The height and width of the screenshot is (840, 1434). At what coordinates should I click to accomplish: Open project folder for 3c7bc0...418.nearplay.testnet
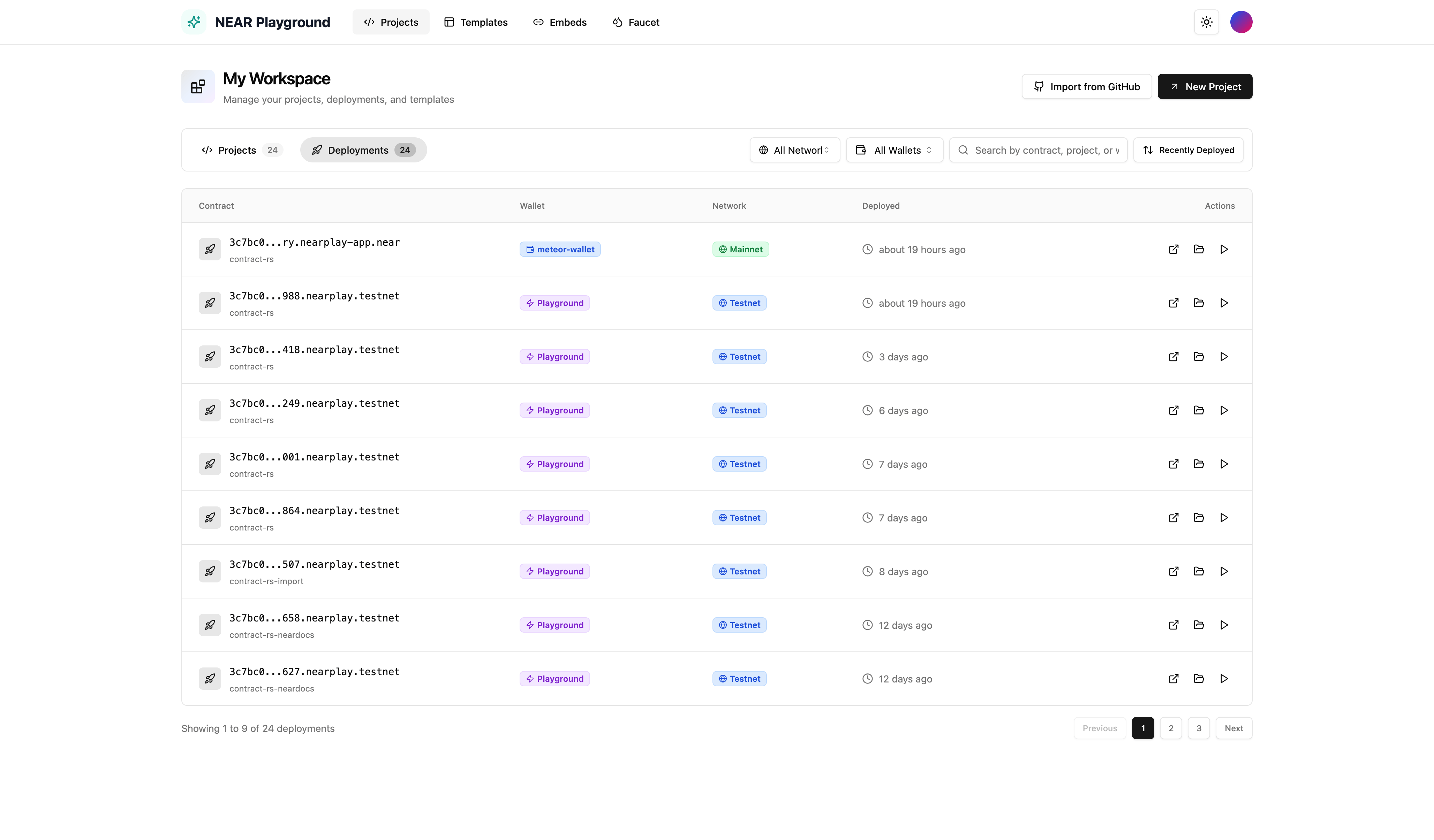tap(1198, 357)
